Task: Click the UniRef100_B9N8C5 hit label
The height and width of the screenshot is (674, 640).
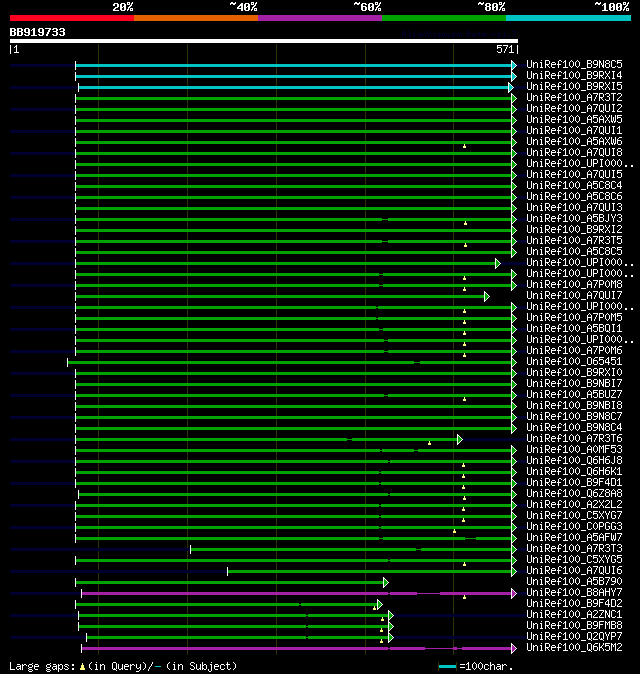Action: (x=574, y=64)
